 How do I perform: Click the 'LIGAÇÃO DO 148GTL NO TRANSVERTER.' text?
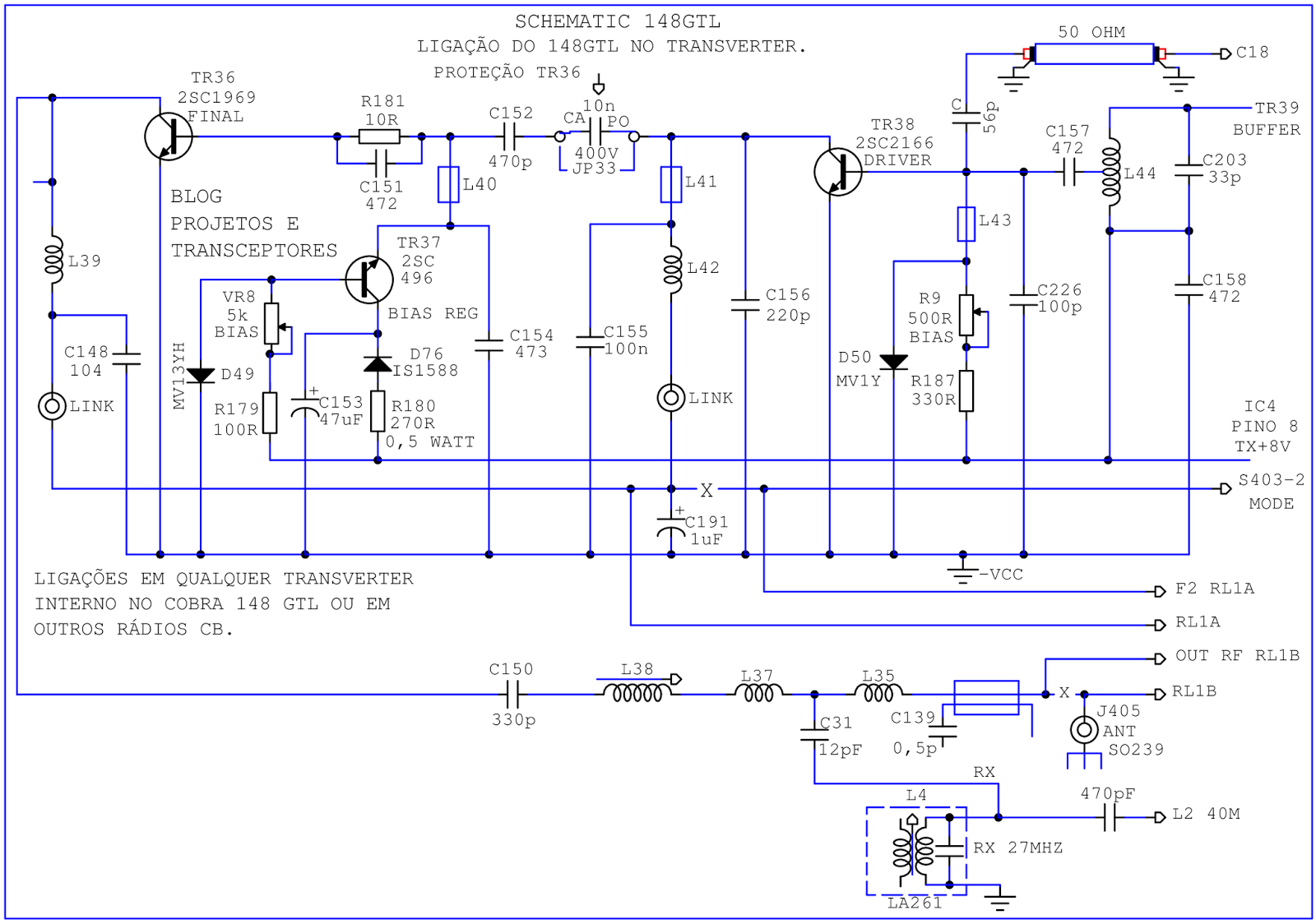[612, 47]
